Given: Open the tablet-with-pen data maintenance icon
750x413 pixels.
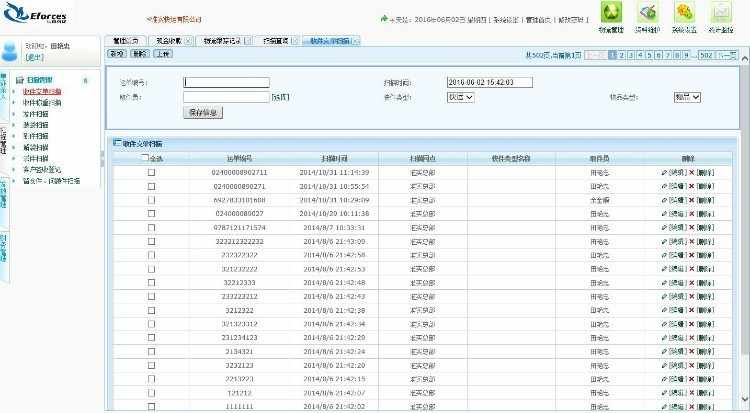Looking at the screenshot, I should click(x=648, y=12).
